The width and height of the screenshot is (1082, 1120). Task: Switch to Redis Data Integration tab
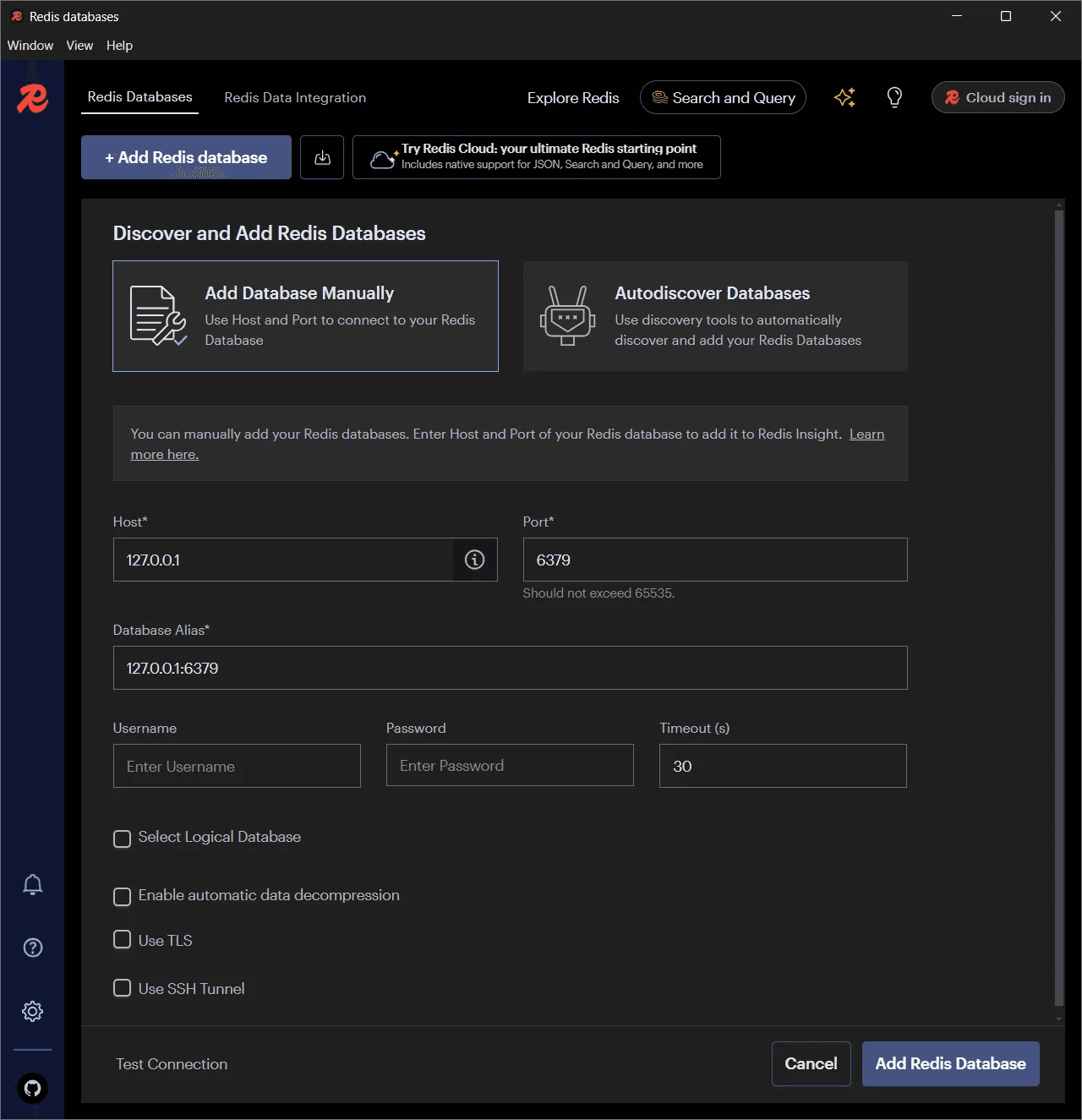(x=295, y=97)
